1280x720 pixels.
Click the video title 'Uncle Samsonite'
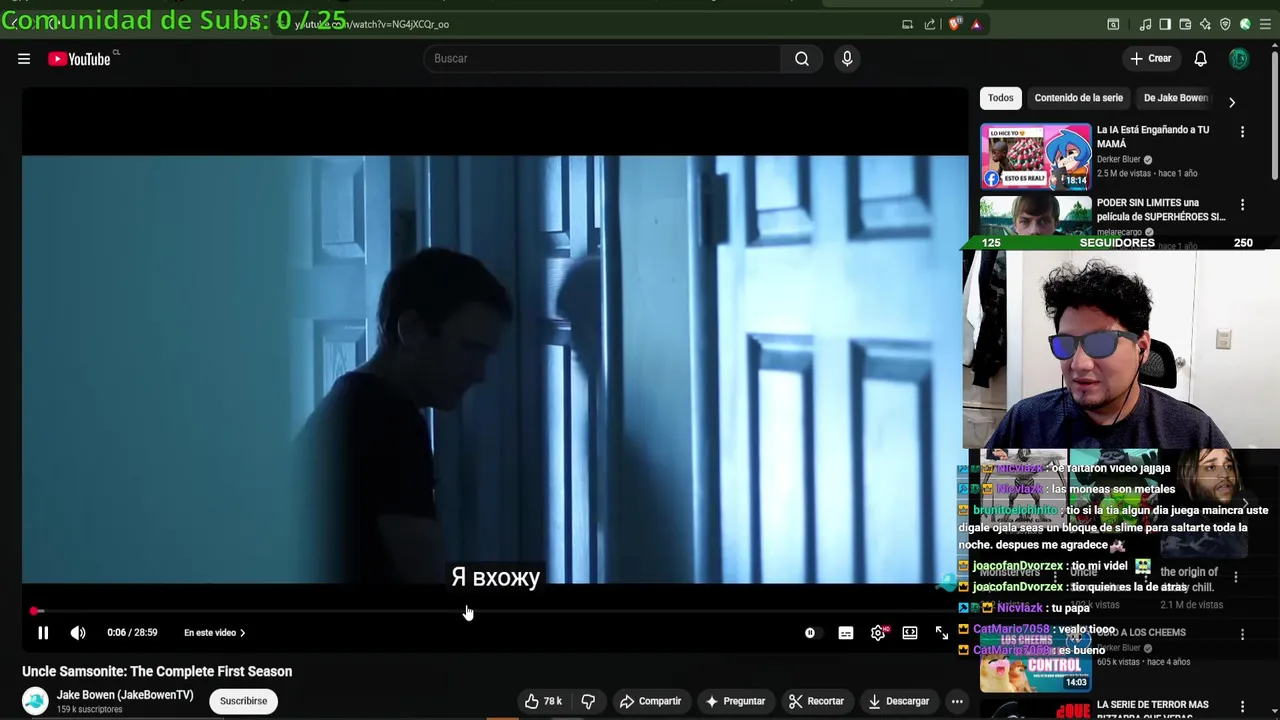coord(157,671)
